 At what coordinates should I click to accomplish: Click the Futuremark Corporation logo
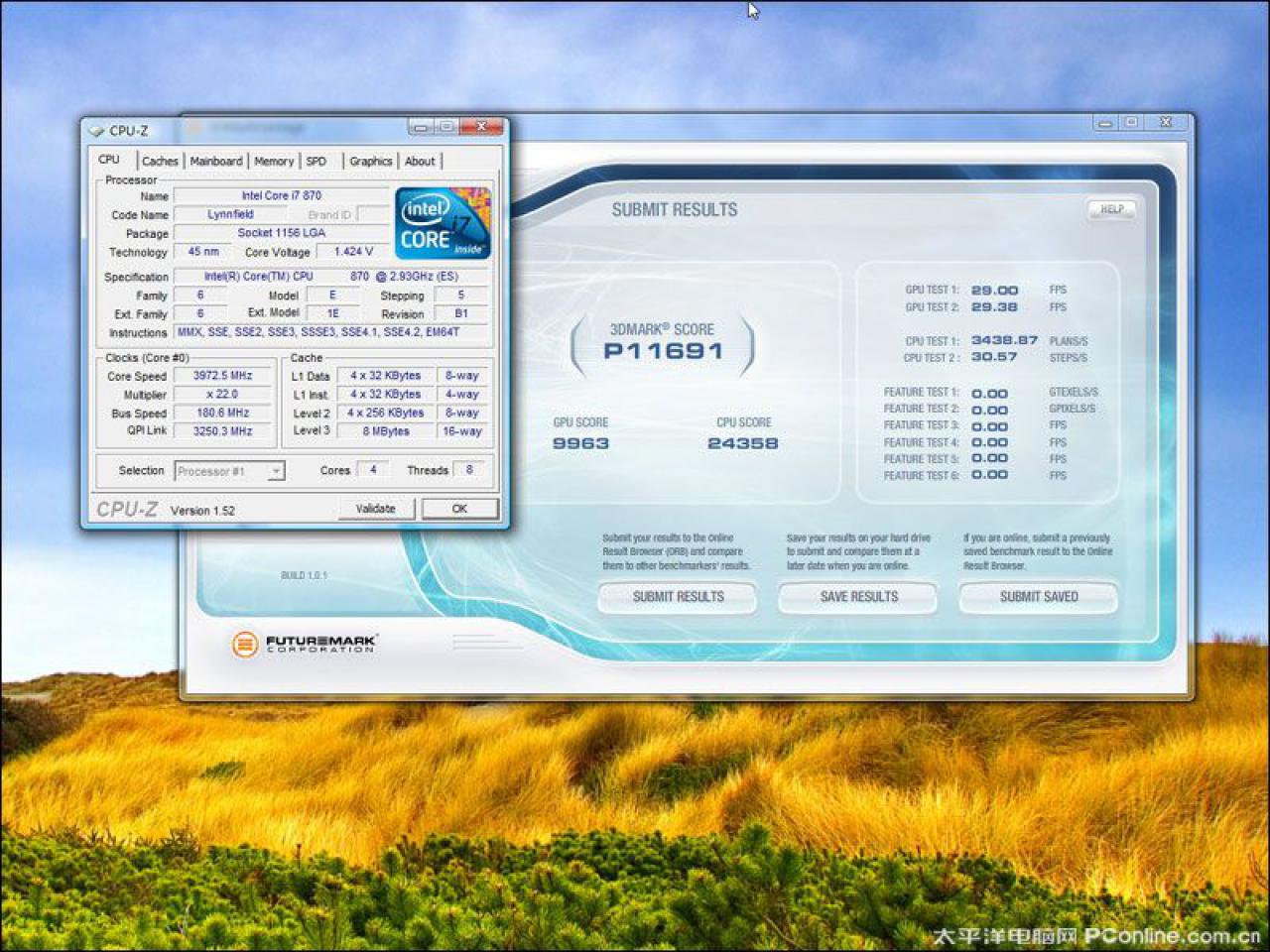tap(304, 644)
